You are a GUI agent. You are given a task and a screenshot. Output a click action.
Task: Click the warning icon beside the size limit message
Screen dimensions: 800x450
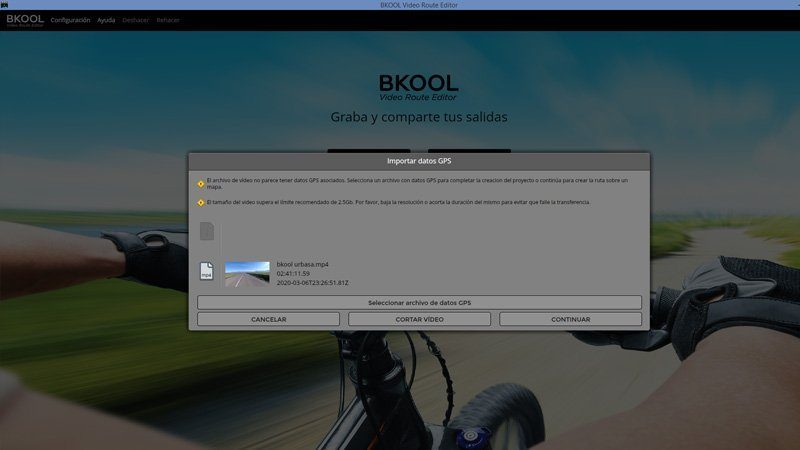pos(201,203)
